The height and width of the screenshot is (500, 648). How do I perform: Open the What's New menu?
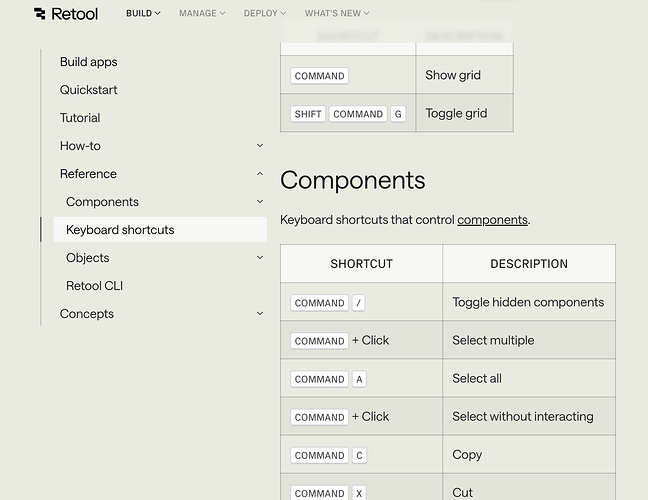coord(337,14)
